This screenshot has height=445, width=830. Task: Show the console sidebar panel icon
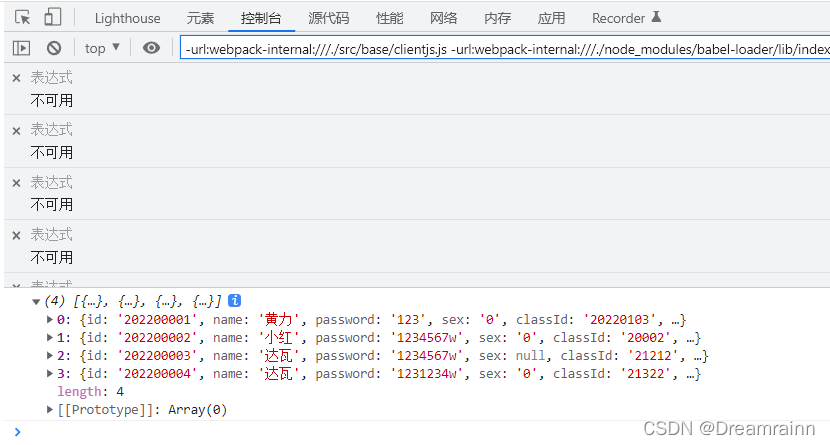[x=21, y=48]
